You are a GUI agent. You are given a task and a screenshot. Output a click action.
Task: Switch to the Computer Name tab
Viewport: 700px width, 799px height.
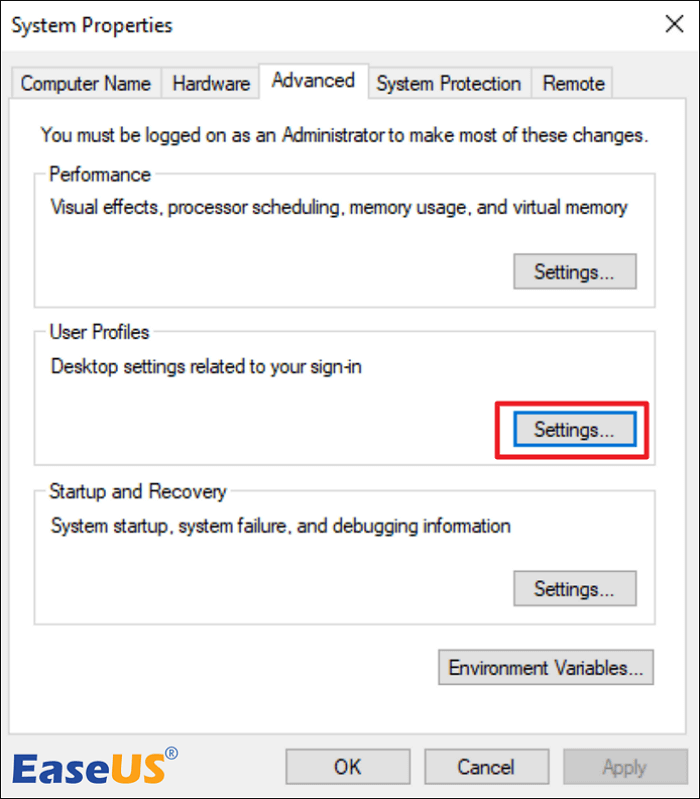(x=86, y=84)
